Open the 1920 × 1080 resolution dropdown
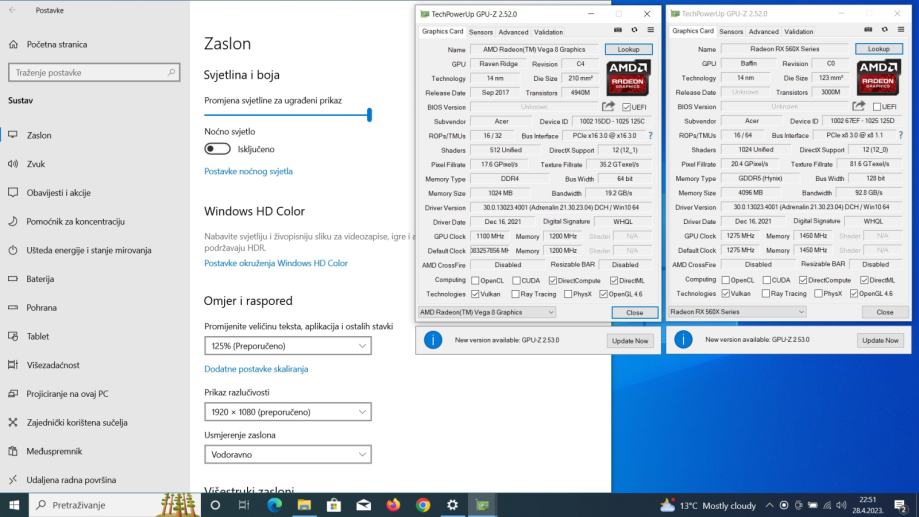919x517 pixels. [x=287, y=412]
